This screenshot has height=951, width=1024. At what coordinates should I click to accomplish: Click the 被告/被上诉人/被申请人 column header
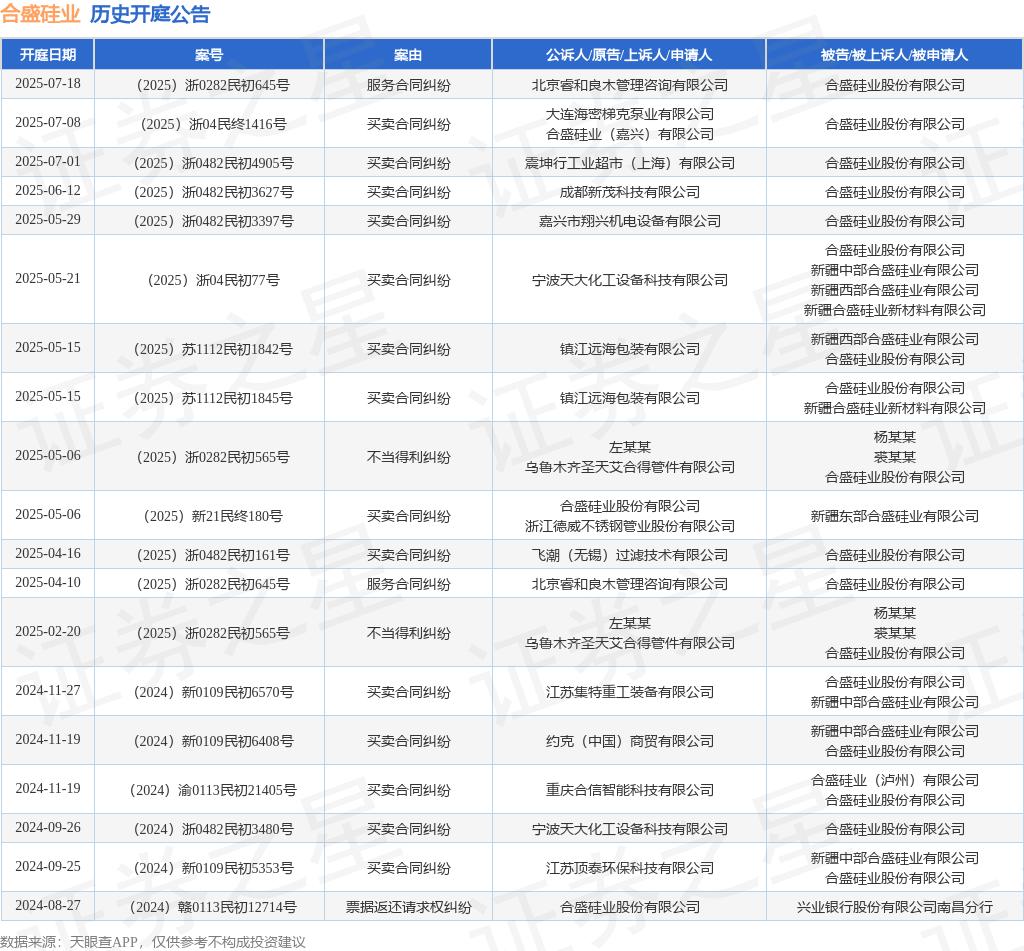(894, 55)
